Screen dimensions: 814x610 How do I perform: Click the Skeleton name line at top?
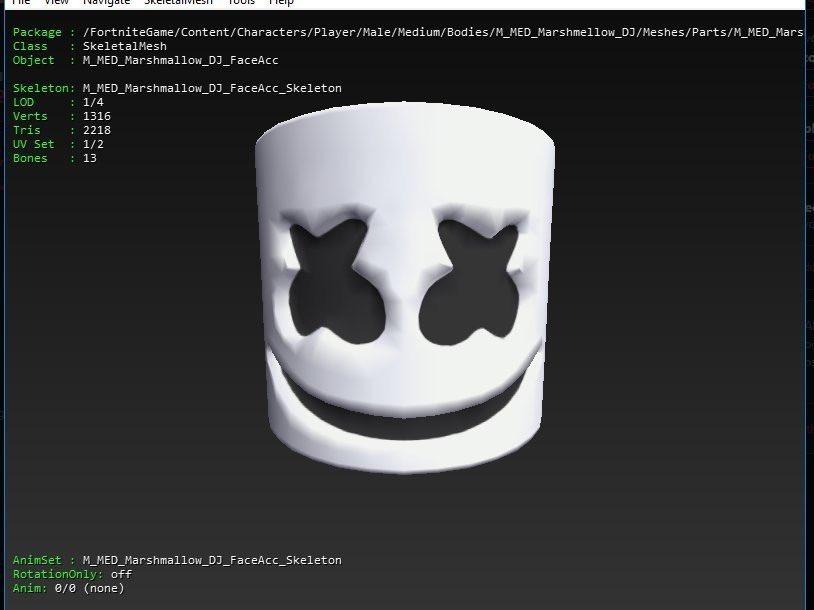[177, 89]
